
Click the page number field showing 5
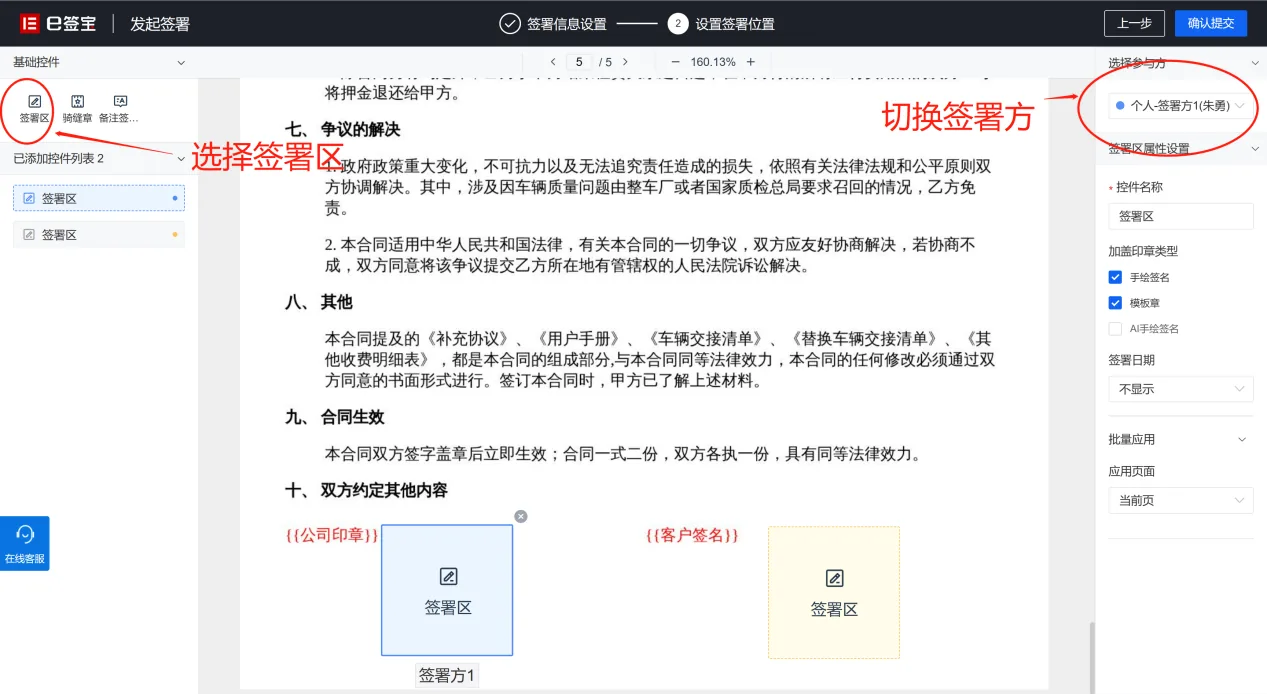tap(579, 62)
